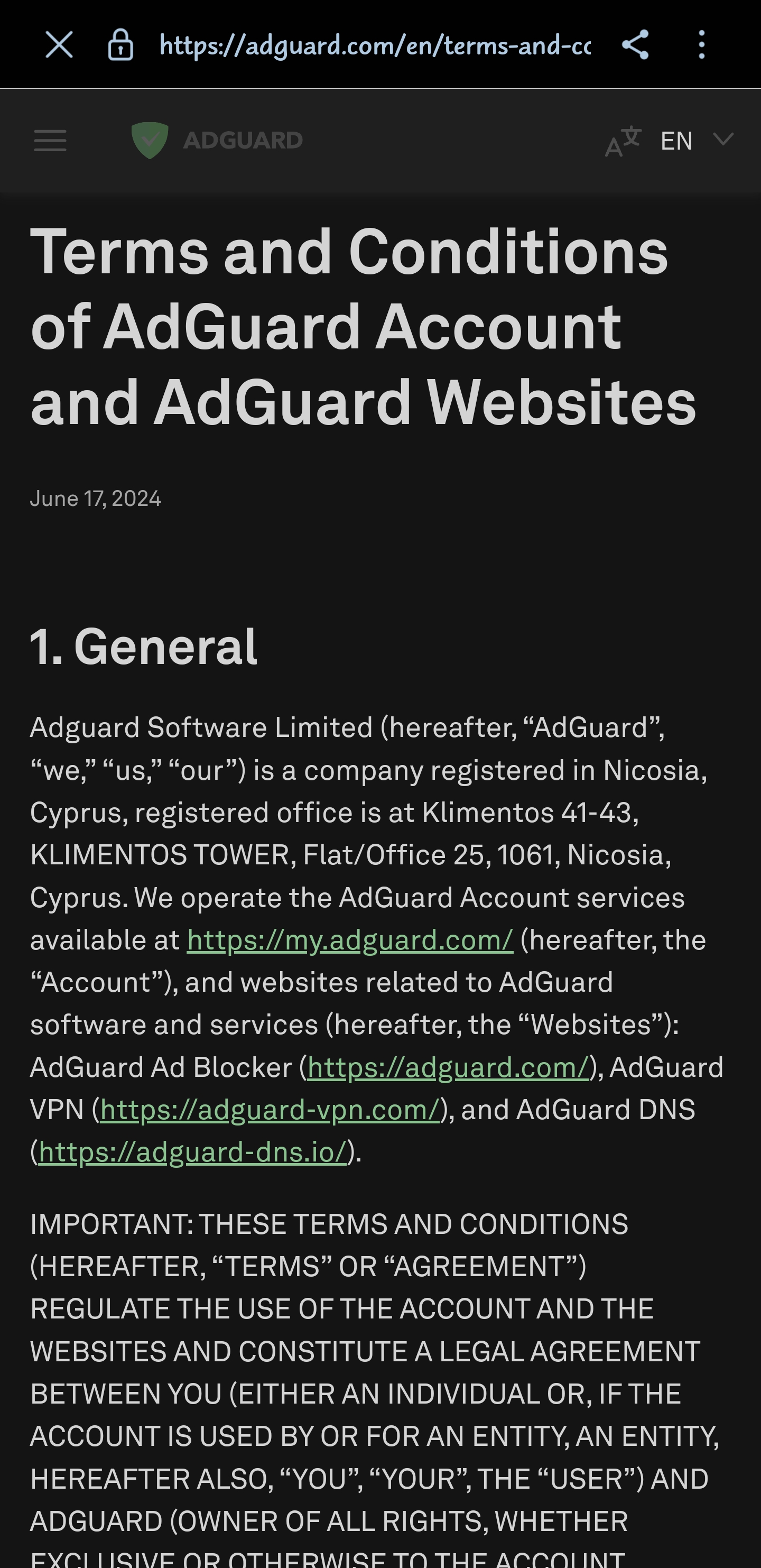Select the adguard.com URL in address bar
Screen dimensions: 761x1568
click(x=375, y=45)
